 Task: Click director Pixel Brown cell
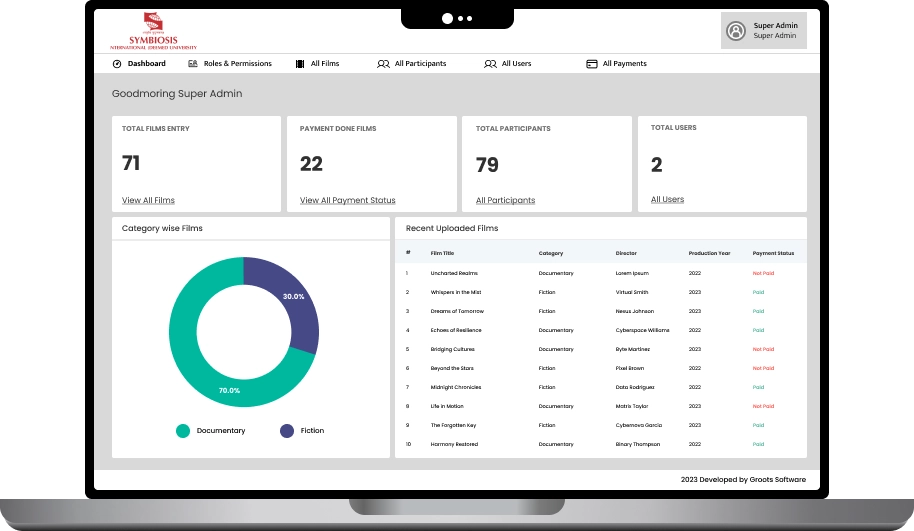630,368
